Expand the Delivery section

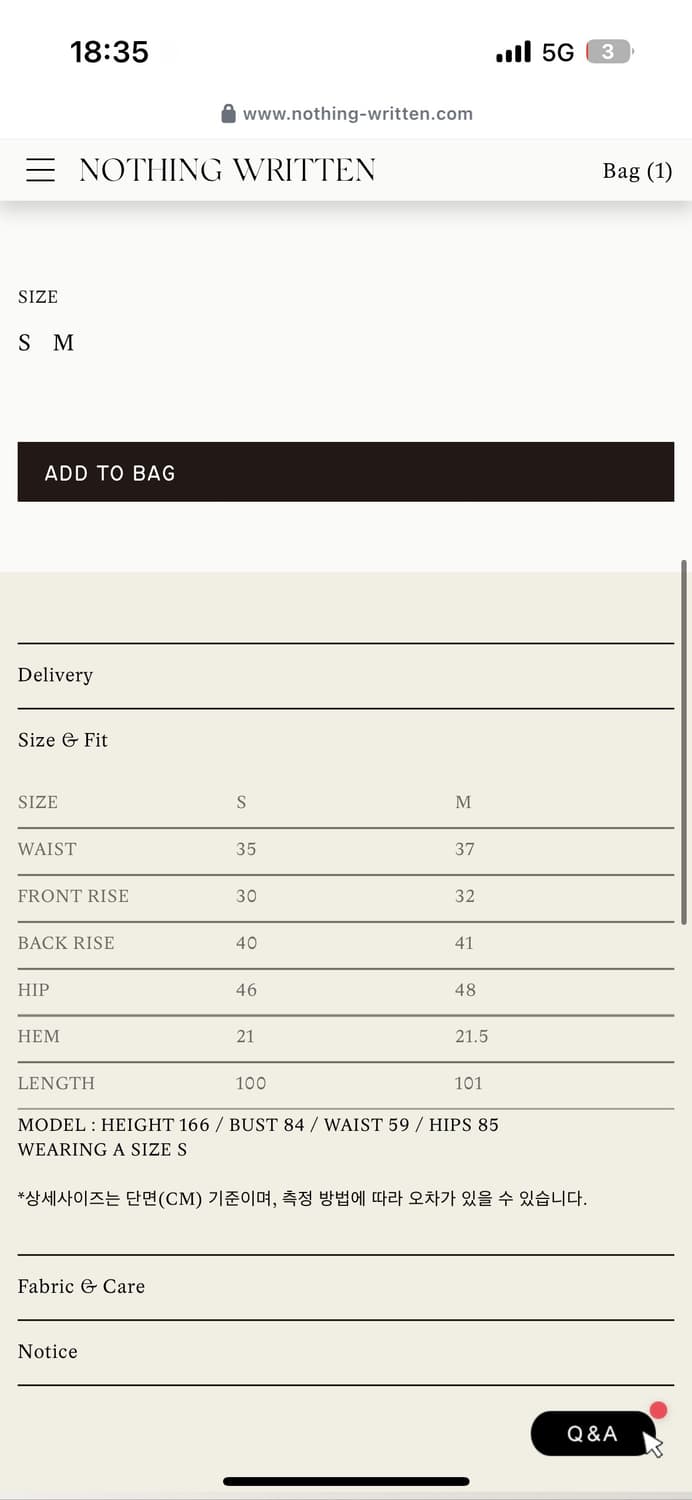(346, 676)
